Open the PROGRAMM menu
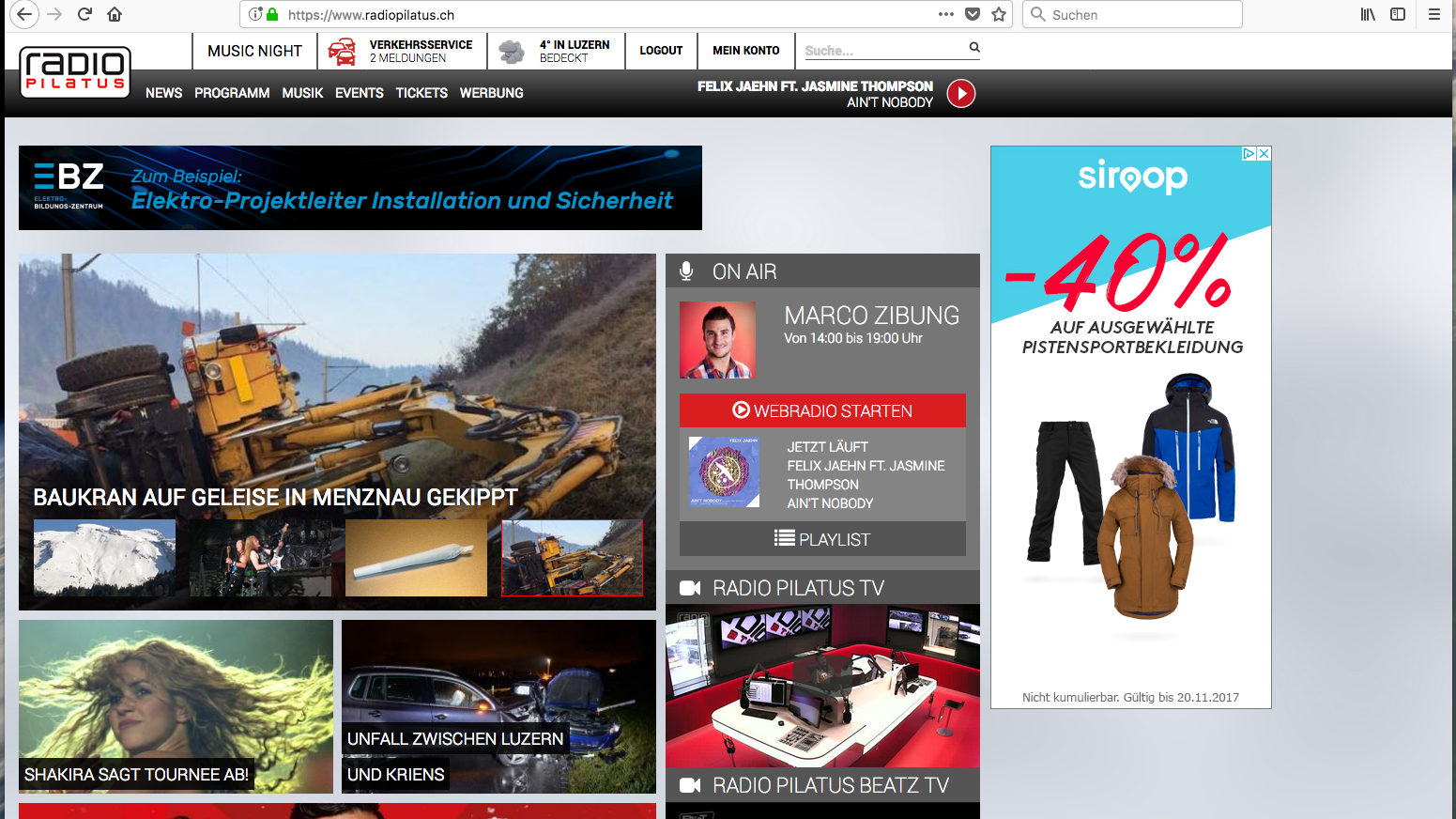Screen dimensions: 1456x819 (232, 93)
